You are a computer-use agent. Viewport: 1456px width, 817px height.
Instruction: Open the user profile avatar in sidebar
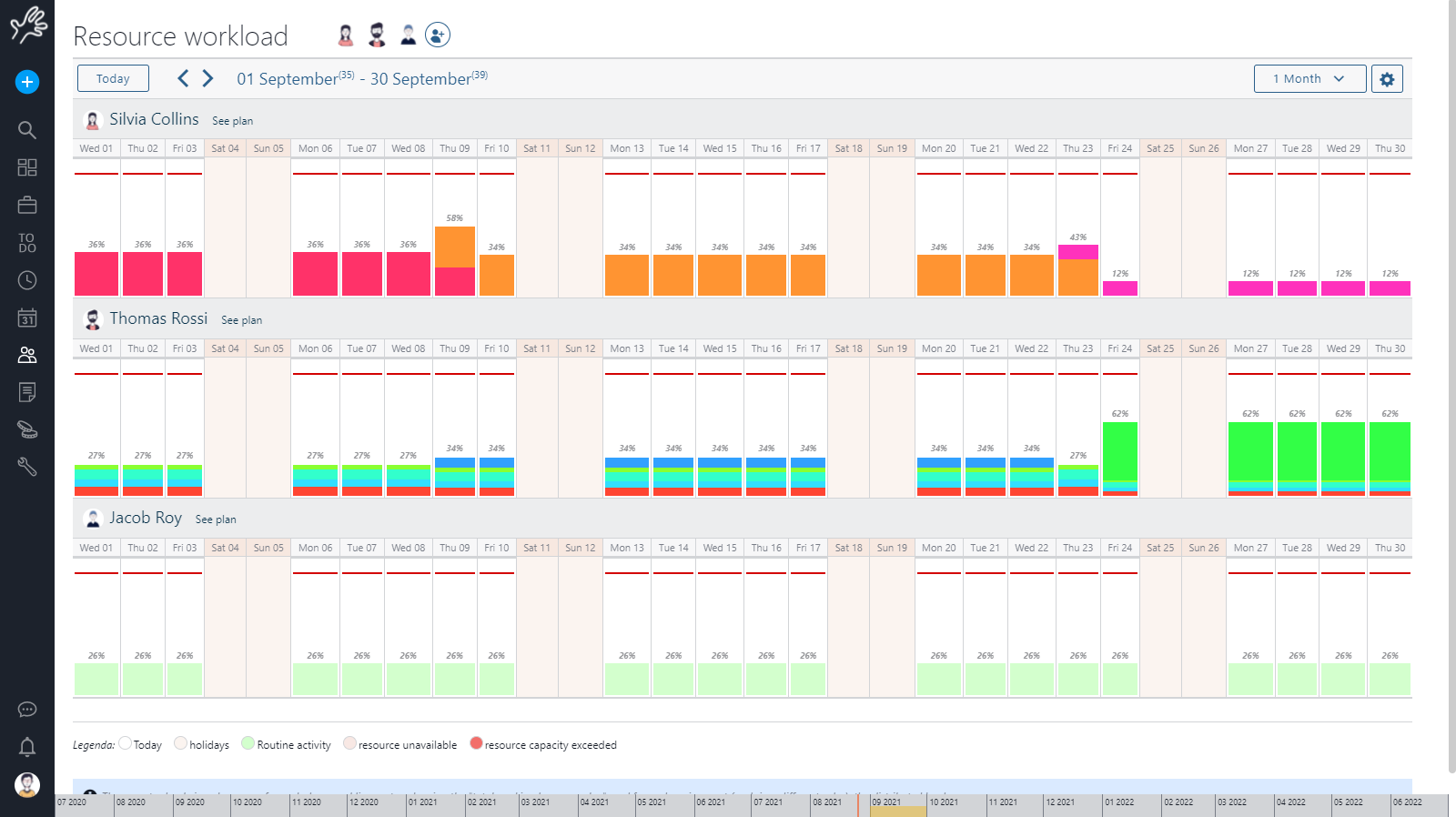(x=27, y=784)
